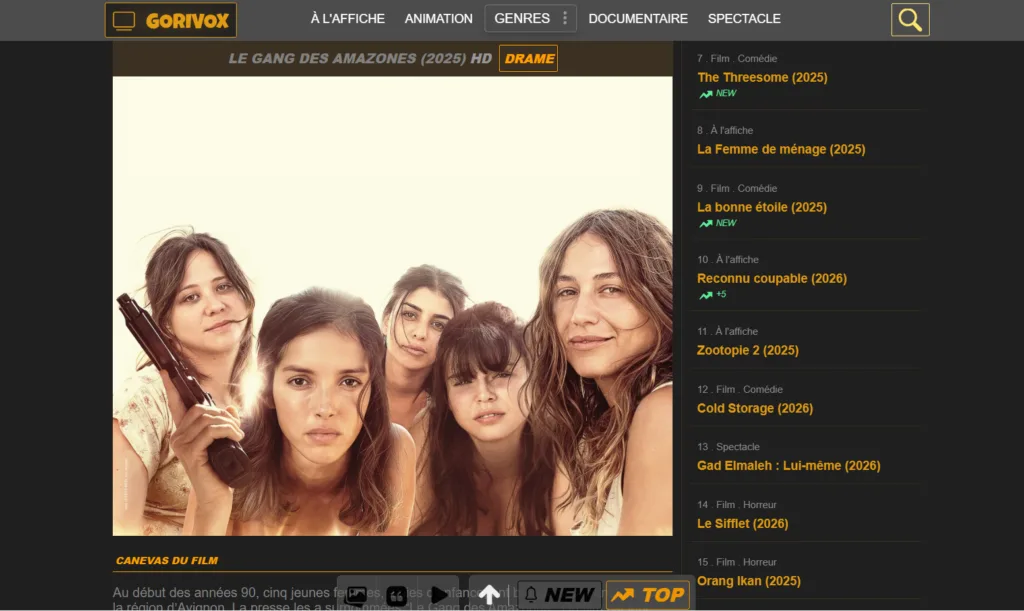Viewport: 1024px width, 611px height.
Task: Click the Gang des Amazones movie poster
Action: tap(392, 305)
